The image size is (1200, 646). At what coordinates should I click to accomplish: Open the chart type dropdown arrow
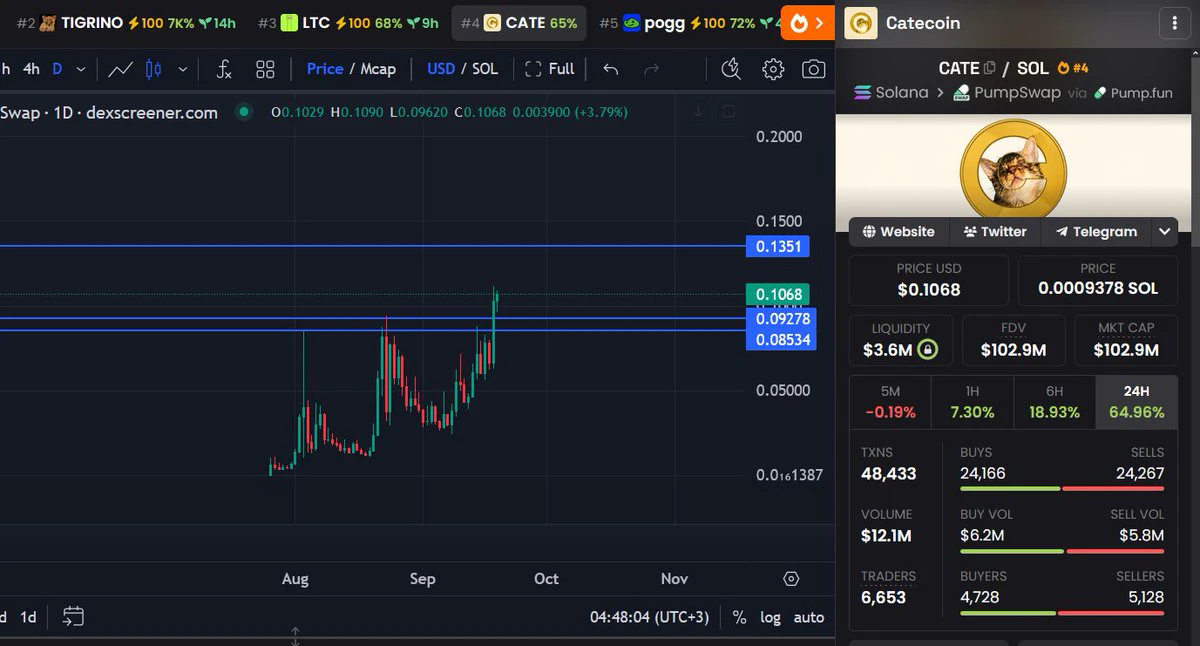(182, 69)
